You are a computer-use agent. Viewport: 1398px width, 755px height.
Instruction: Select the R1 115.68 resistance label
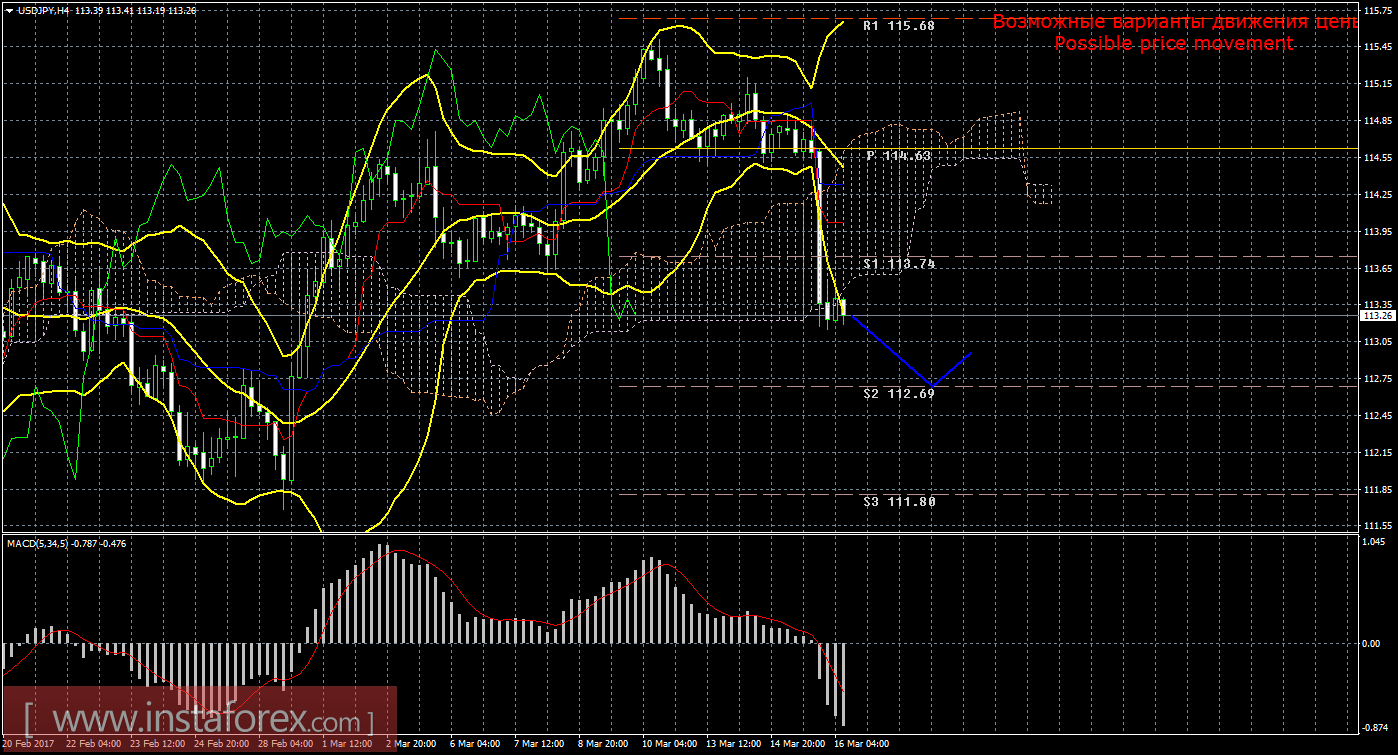pyautogui.click(x=898, y=26)
